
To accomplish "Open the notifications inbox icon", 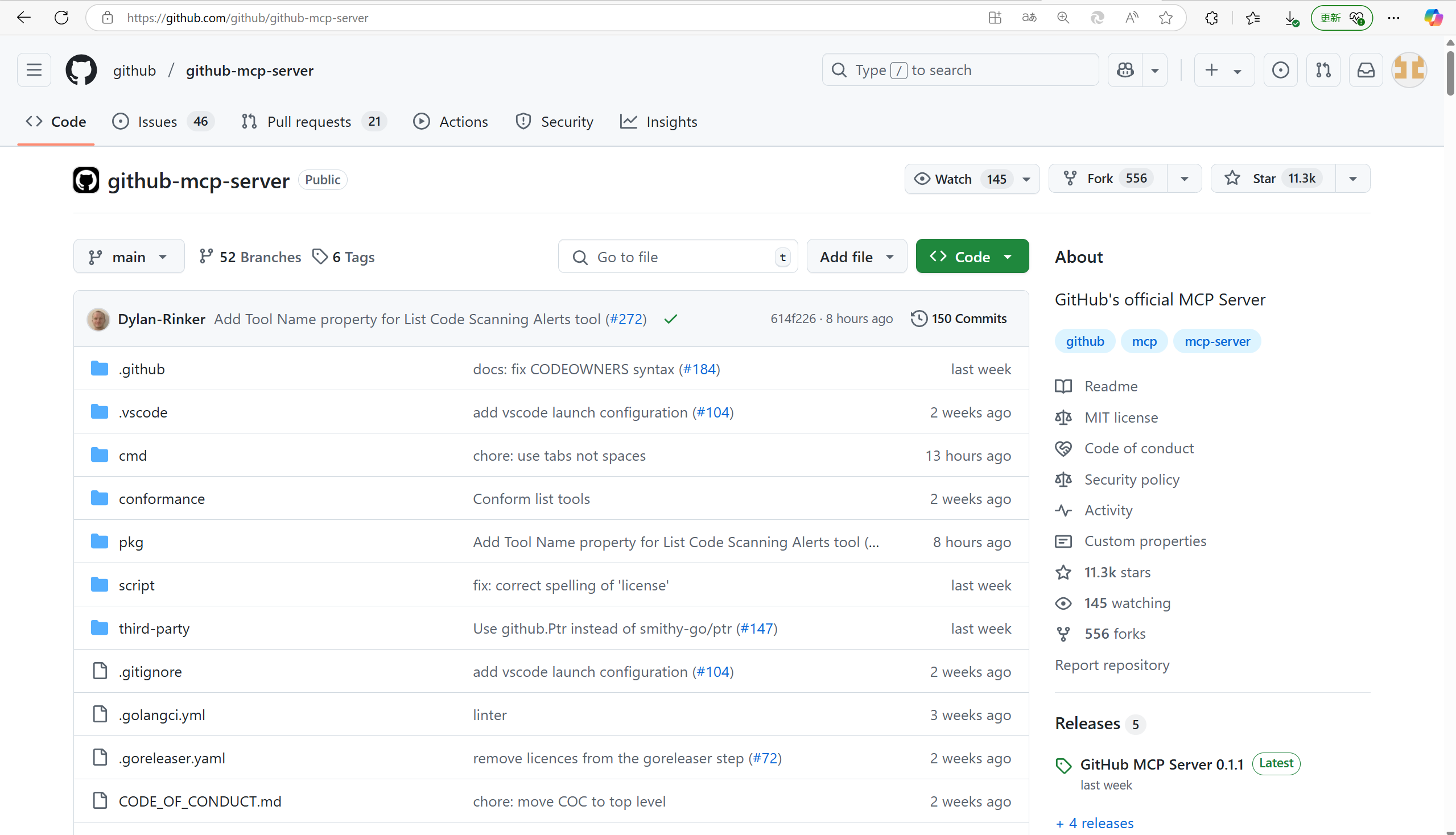I will click(1366, 70).
